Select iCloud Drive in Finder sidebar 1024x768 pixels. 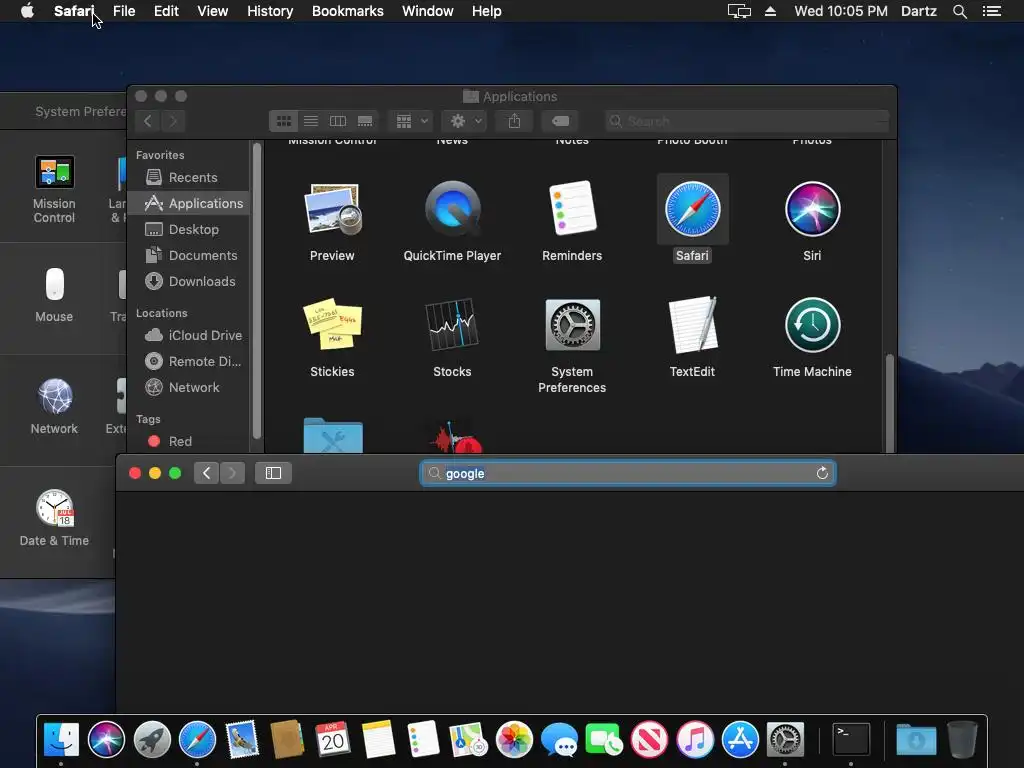click(x=189, y=335)
